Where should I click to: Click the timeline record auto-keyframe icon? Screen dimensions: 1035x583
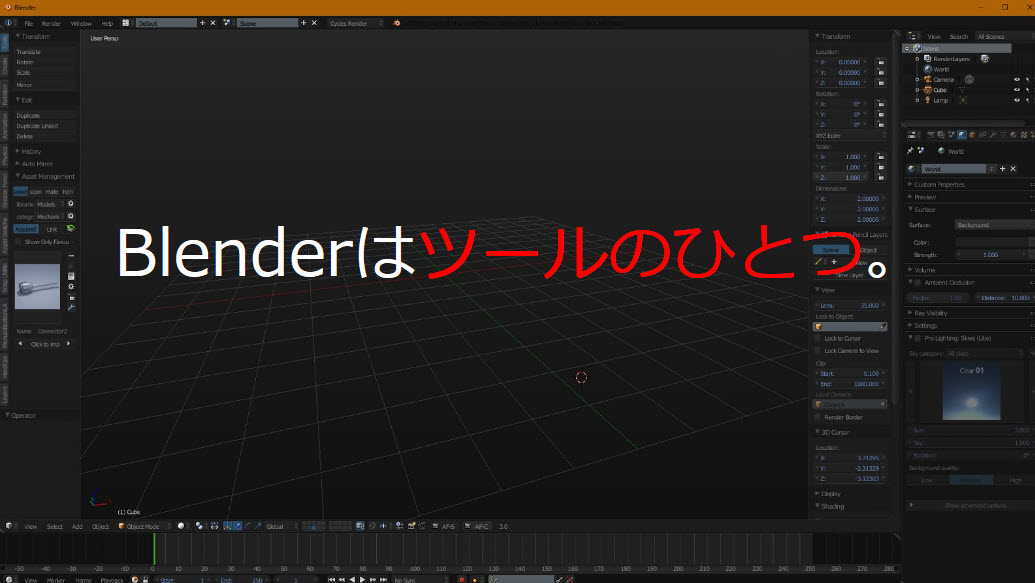(462, 580)
